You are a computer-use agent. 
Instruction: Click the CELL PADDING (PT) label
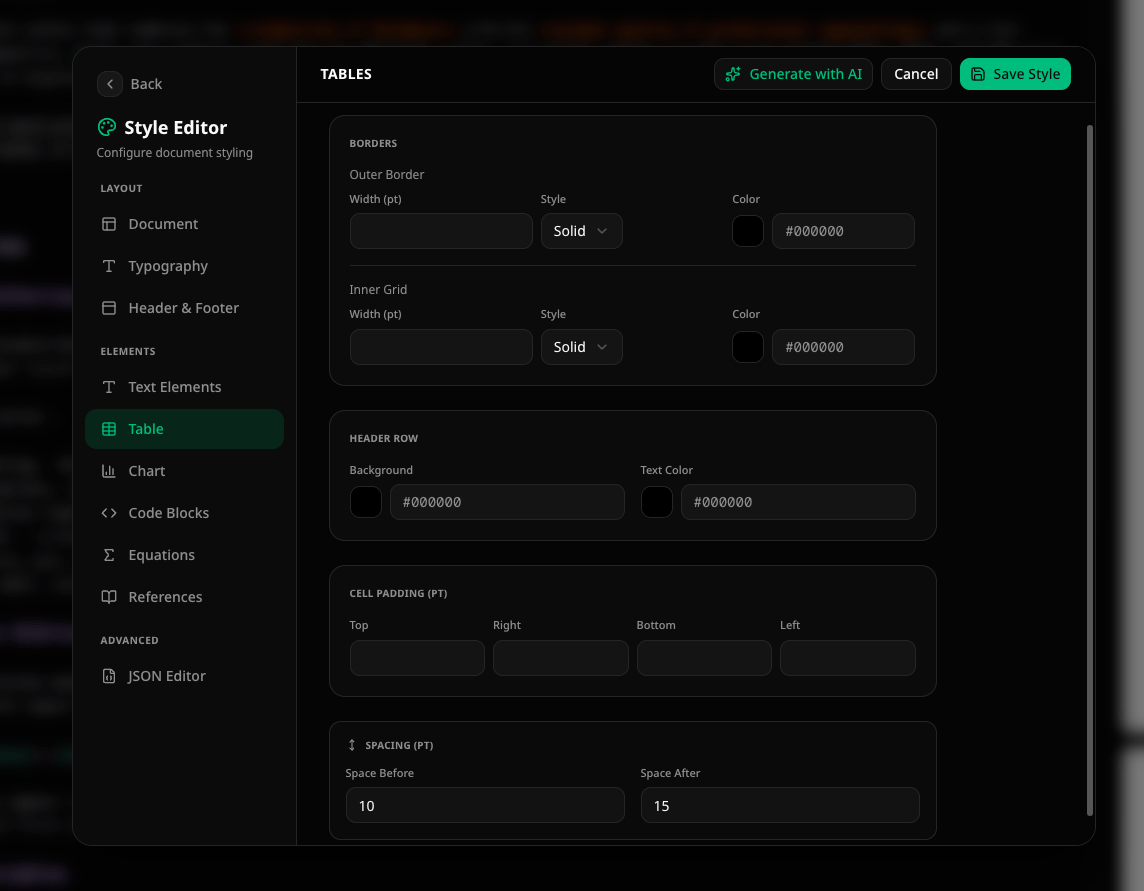pos(398,593)
